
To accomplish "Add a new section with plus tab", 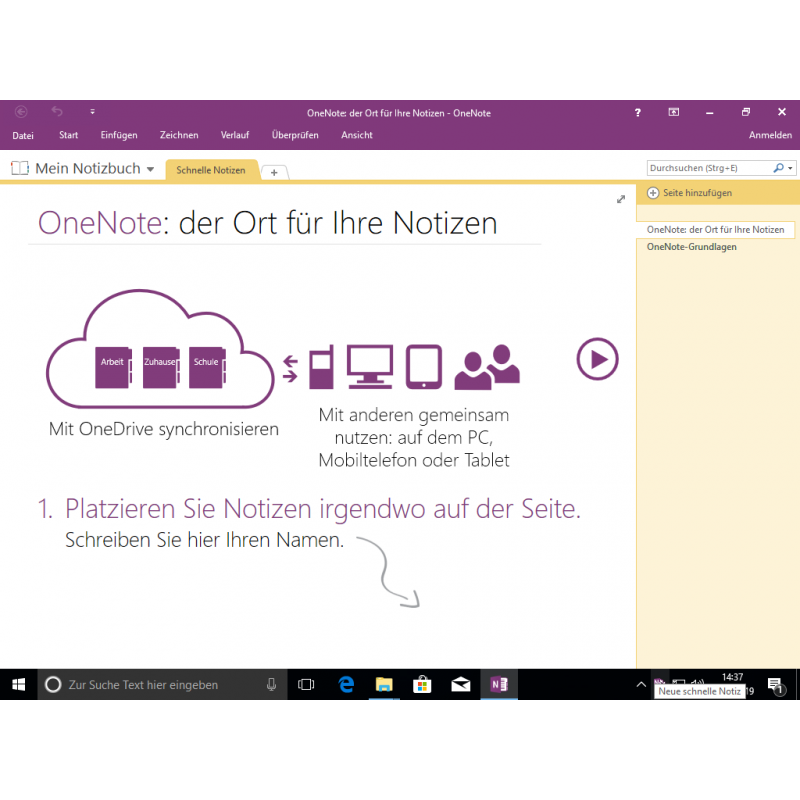I will [274, 172].
